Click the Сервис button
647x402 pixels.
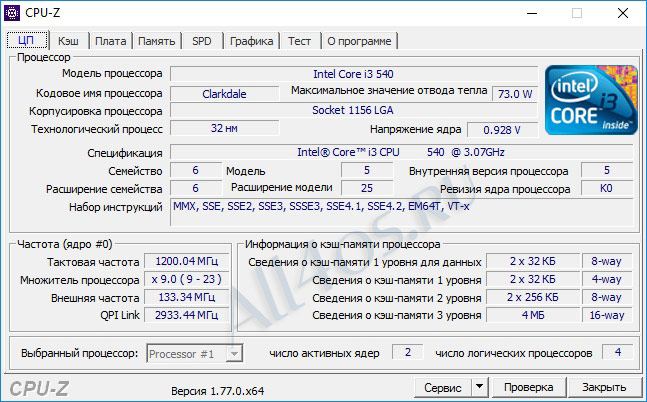pos(443,387)
